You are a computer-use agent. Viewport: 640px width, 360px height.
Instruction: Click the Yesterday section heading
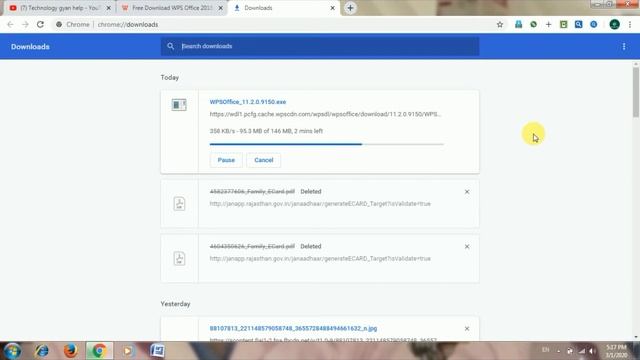[176, 304]
